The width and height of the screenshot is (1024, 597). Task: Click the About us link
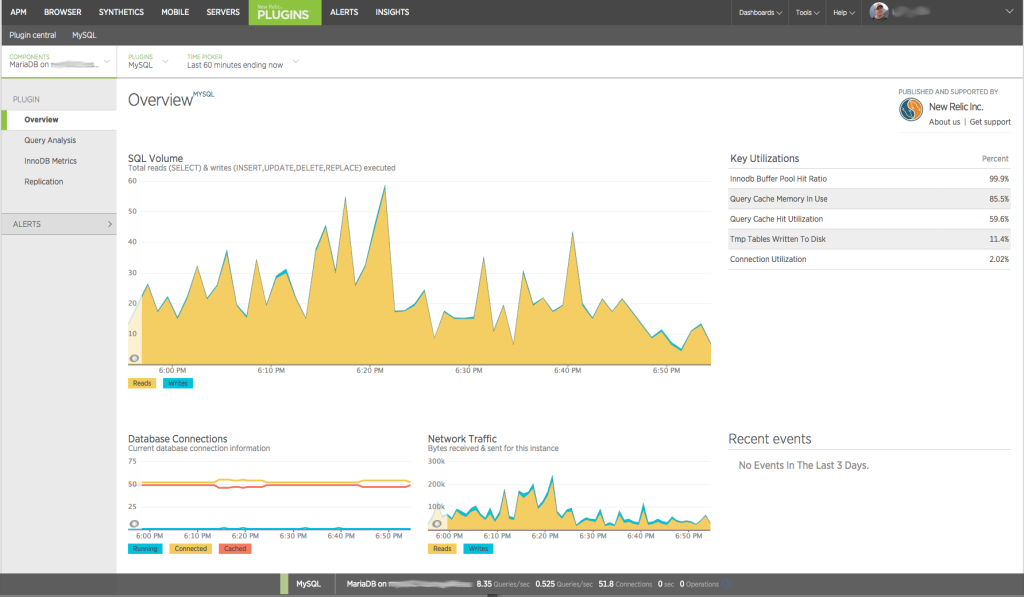click(944, 122)
